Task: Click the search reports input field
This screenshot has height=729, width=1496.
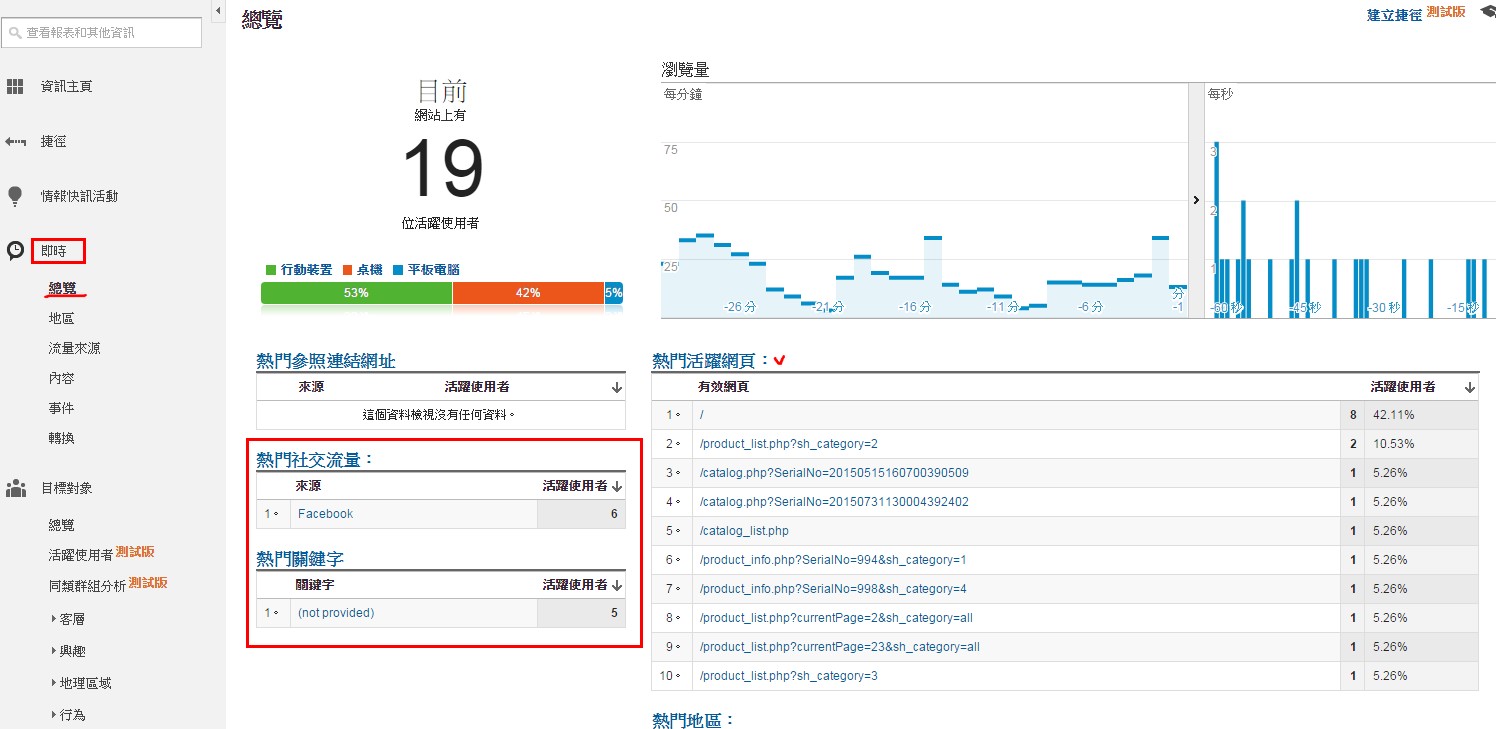Action: click(110, 33)
